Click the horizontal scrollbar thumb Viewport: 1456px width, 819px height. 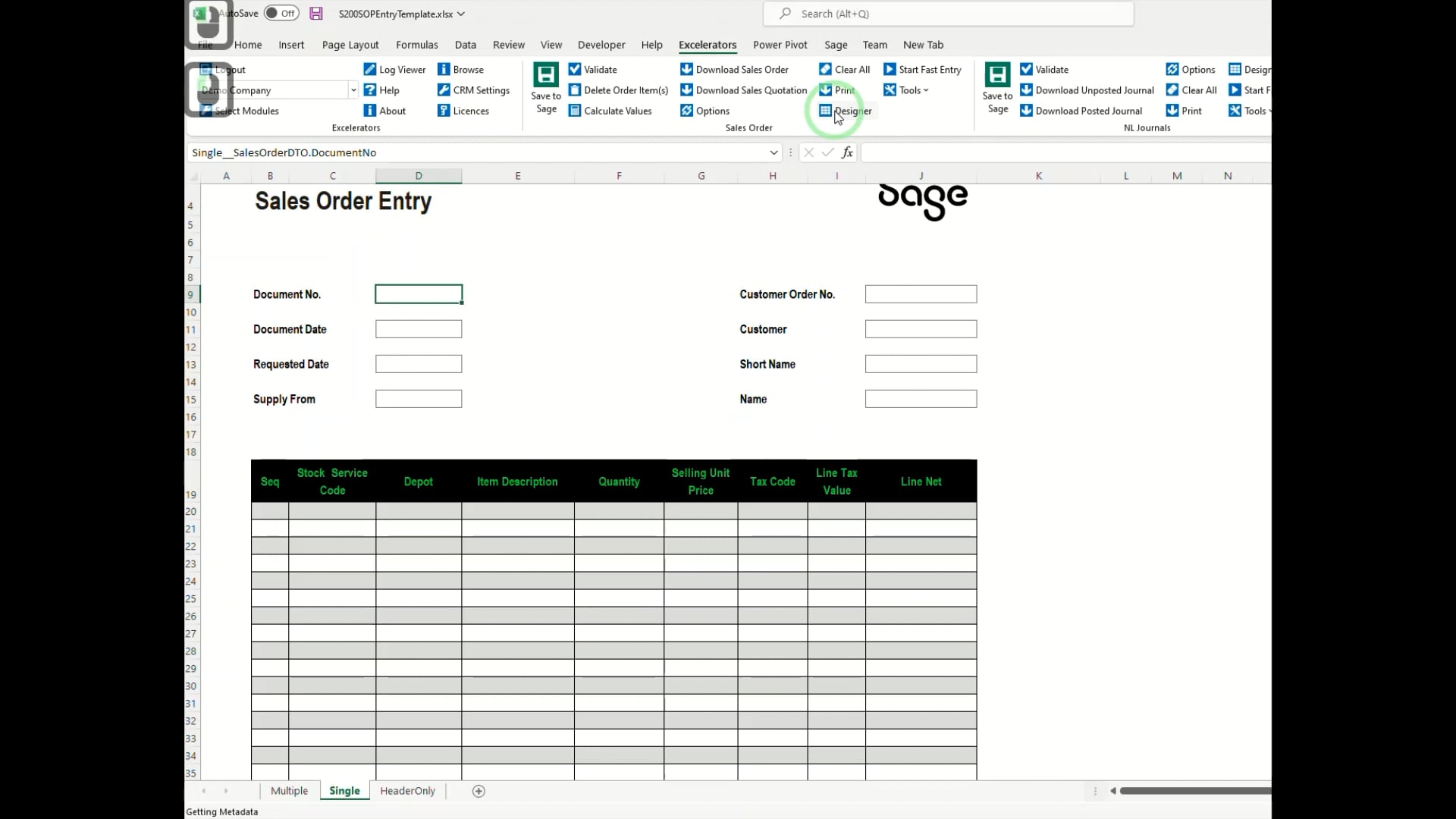click(x=1195, y=791)
